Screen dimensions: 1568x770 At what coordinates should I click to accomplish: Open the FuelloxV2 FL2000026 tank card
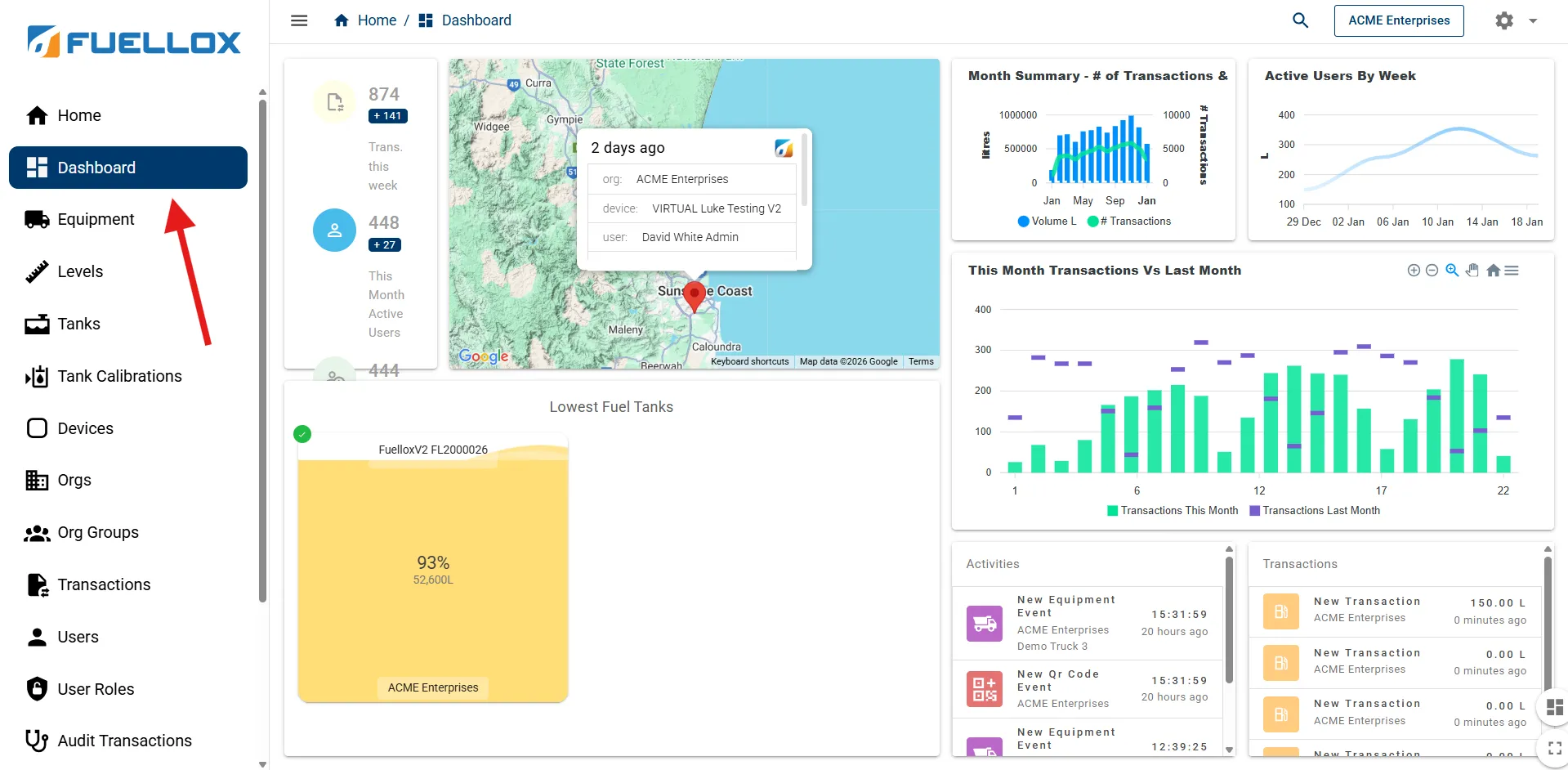[433, 567]
